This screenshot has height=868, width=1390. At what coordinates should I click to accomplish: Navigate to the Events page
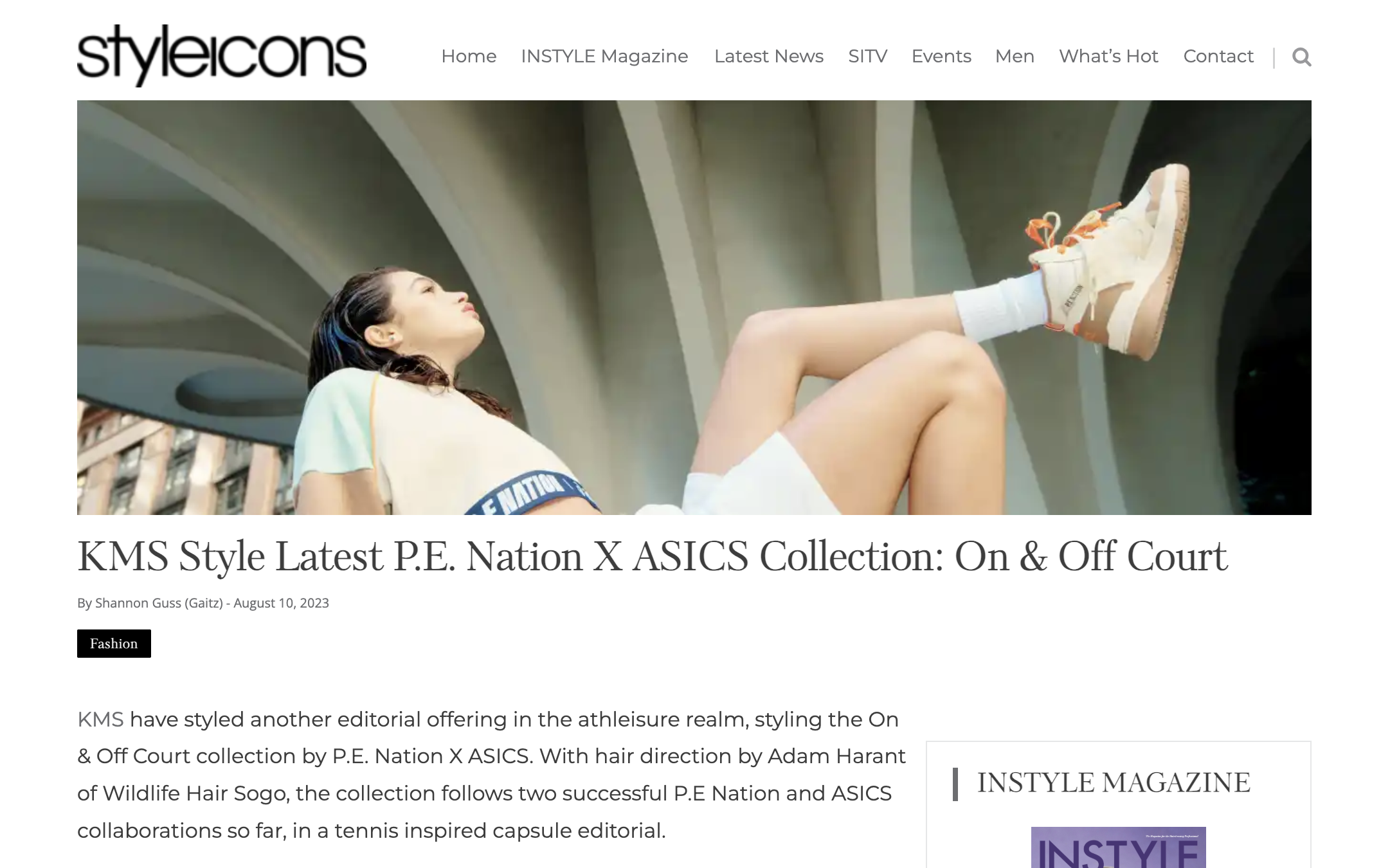(941, 57)
